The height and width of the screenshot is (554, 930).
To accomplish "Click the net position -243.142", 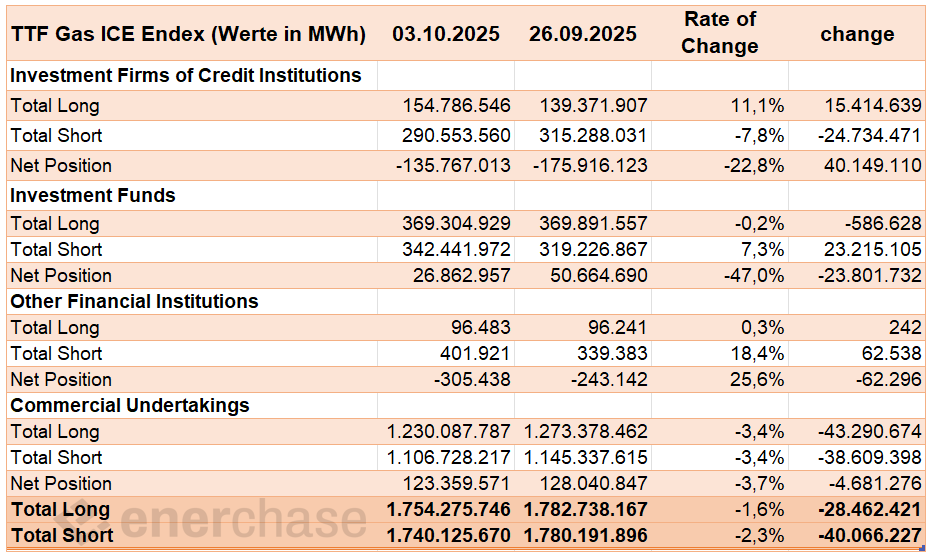I will [x=609, y=380].
